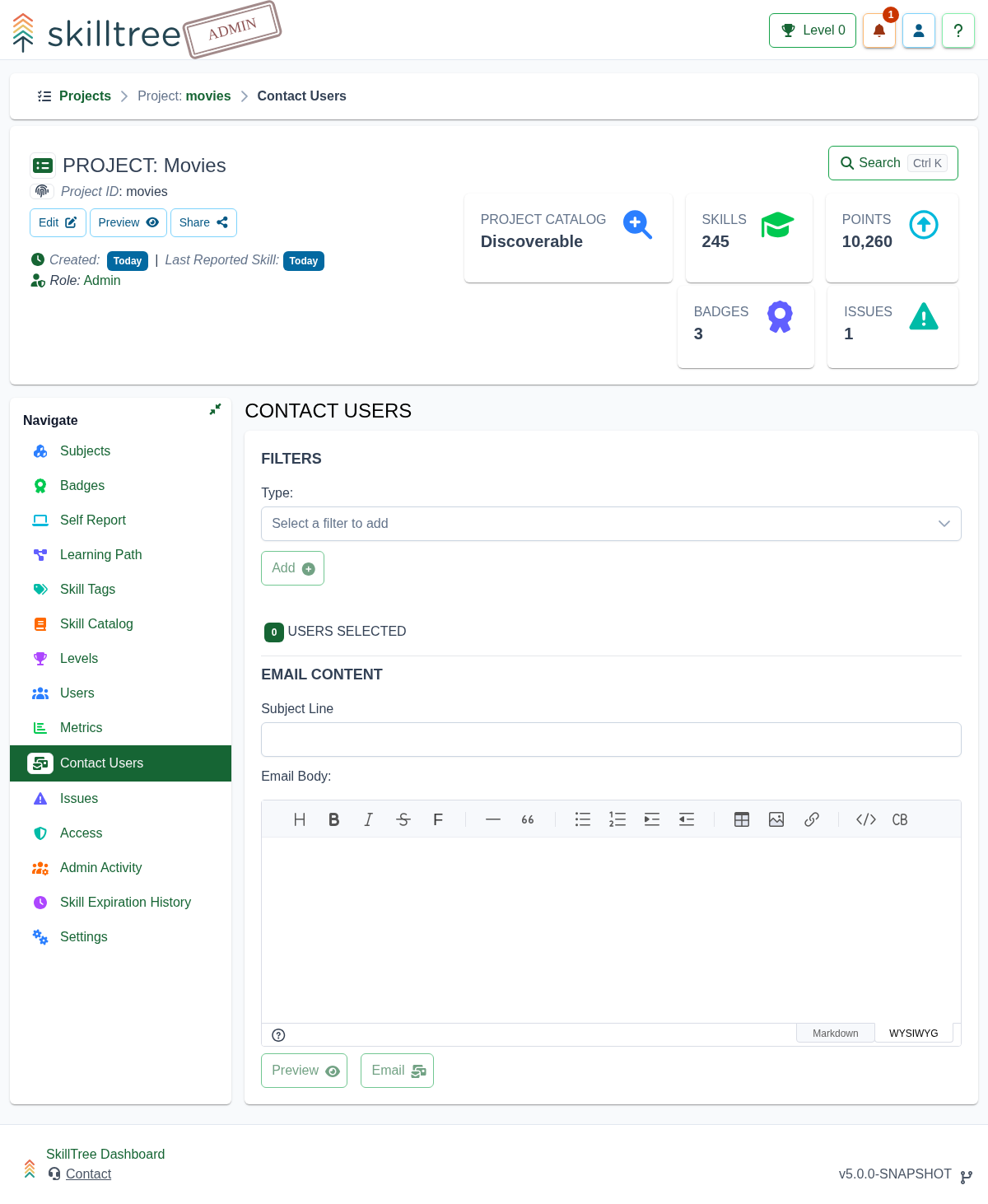
Task: Insert an ordered numbered list
Action: (617, 819)
